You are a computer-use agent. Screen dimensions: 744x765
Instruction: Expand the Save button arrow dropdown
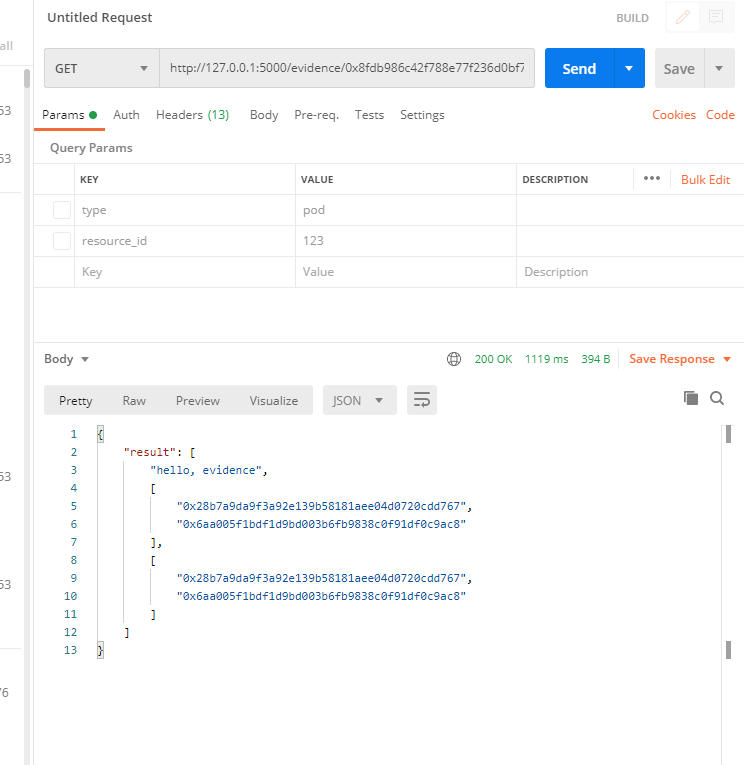point(719,68)
